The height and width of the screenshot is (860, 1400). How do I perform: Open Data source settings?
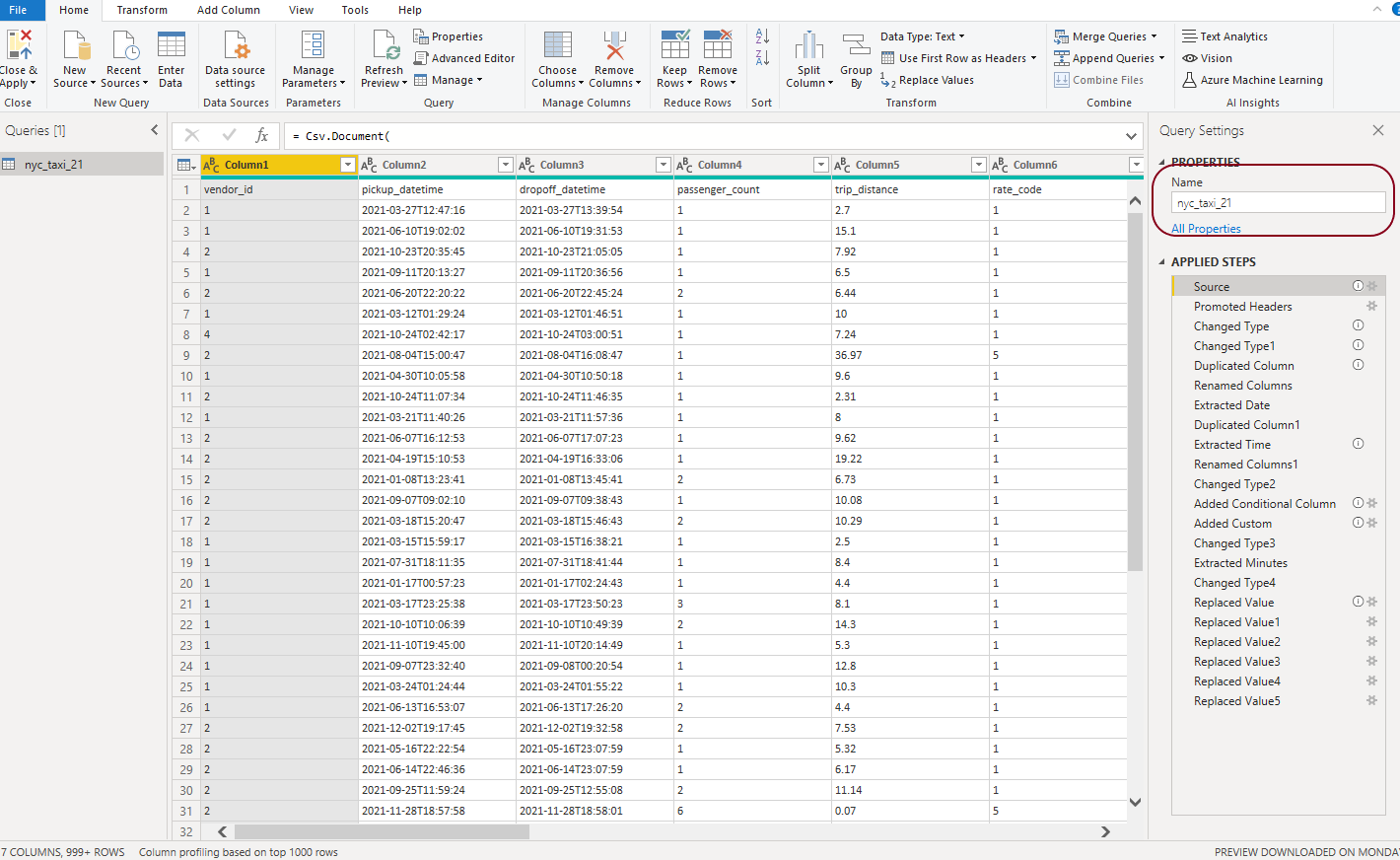pos(235,59)
